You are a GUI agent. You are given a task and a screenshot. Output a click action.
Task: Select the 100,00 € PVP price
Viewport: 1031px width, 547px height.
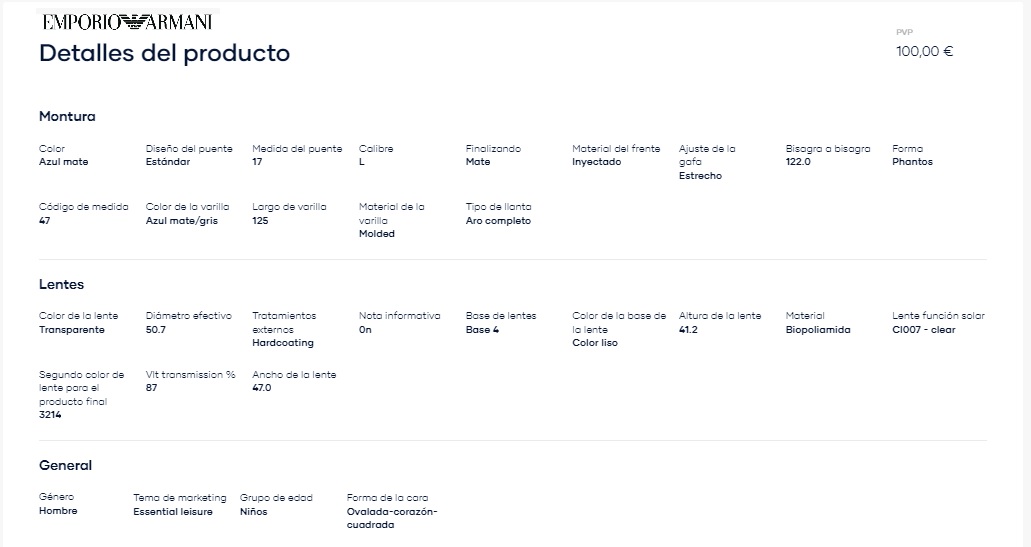click(x=924, y=51)
